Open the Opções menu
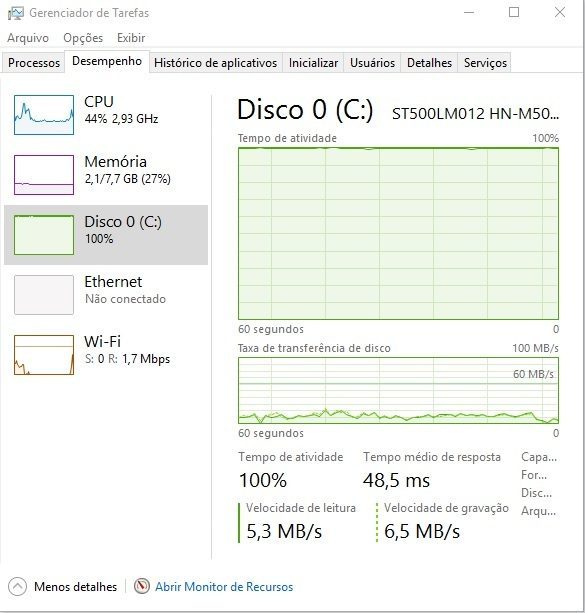585x613 pixels. tap(83, 38)
